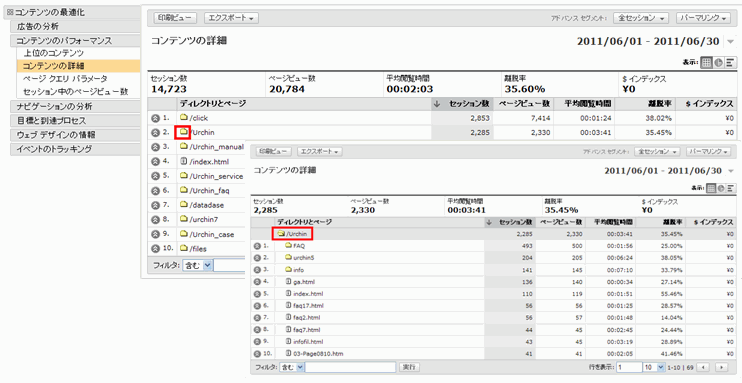Click the row icon beside /Urchin_manual

tap(155, 147)
